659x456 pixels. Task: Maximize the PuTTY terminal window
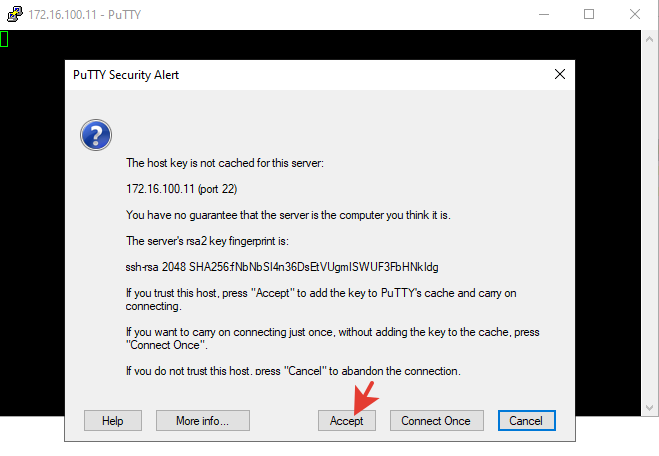[589, 14]
